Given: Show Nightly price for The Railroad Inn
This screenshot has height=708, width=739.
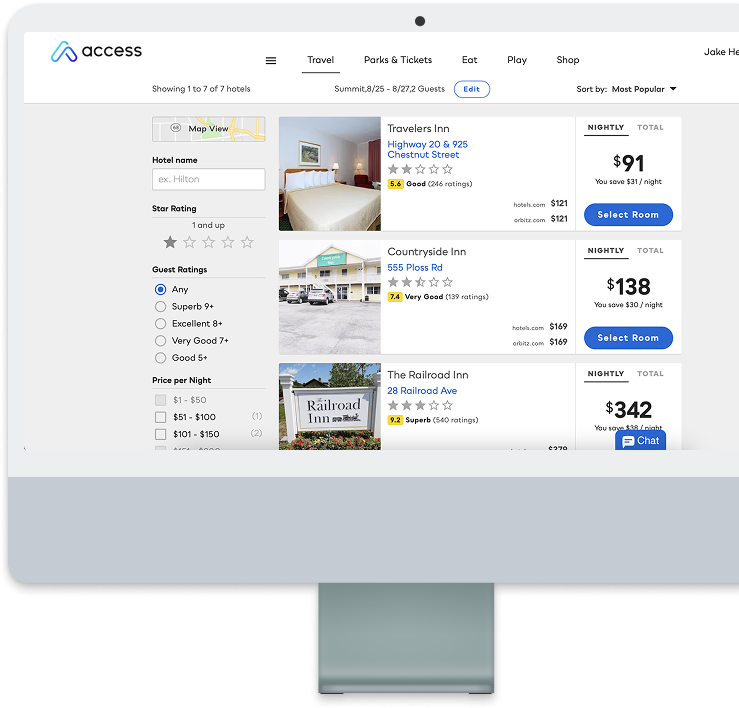Looking at the screenshot, I should click(606, 374).
